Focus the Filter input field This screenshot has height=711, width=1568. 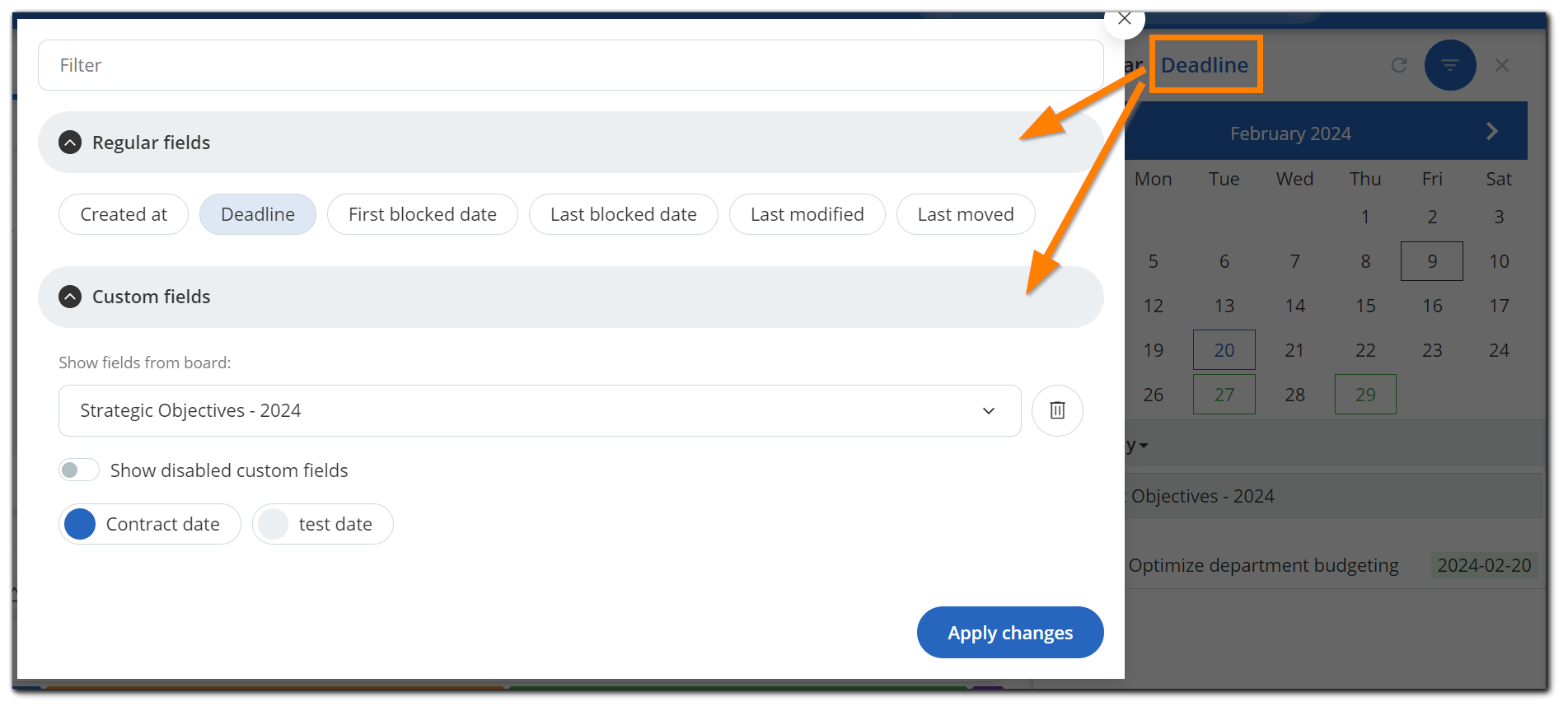click(x=570, y=65)
